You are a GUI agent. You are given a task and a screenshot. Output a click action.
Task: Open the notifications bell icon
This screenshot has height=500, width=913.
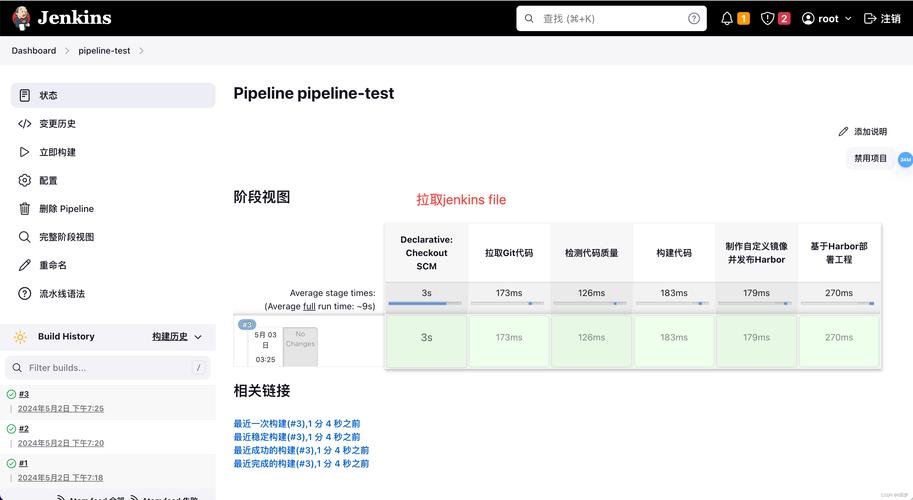(727, 19)
